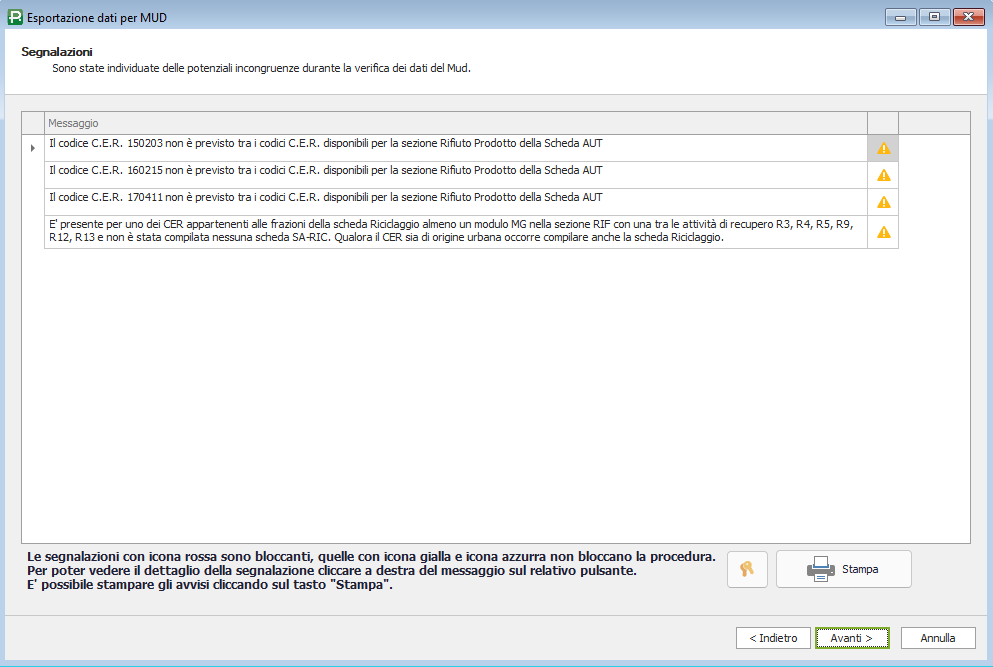This screenshot has width=993, height=667.
Task: Click the yellow warning icon for C.E.R. 170411
Action: (883, 202)
